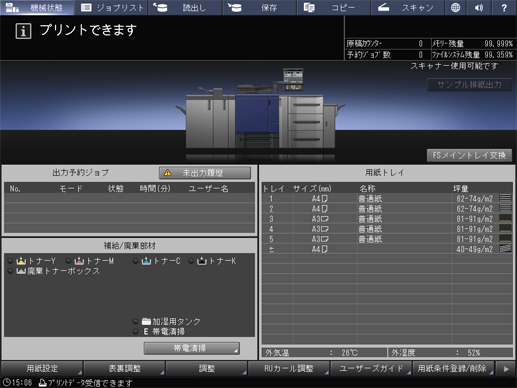This screenshot has height=388, width=517.
Task: Open the help question mark icon
Action: (504, 7)
